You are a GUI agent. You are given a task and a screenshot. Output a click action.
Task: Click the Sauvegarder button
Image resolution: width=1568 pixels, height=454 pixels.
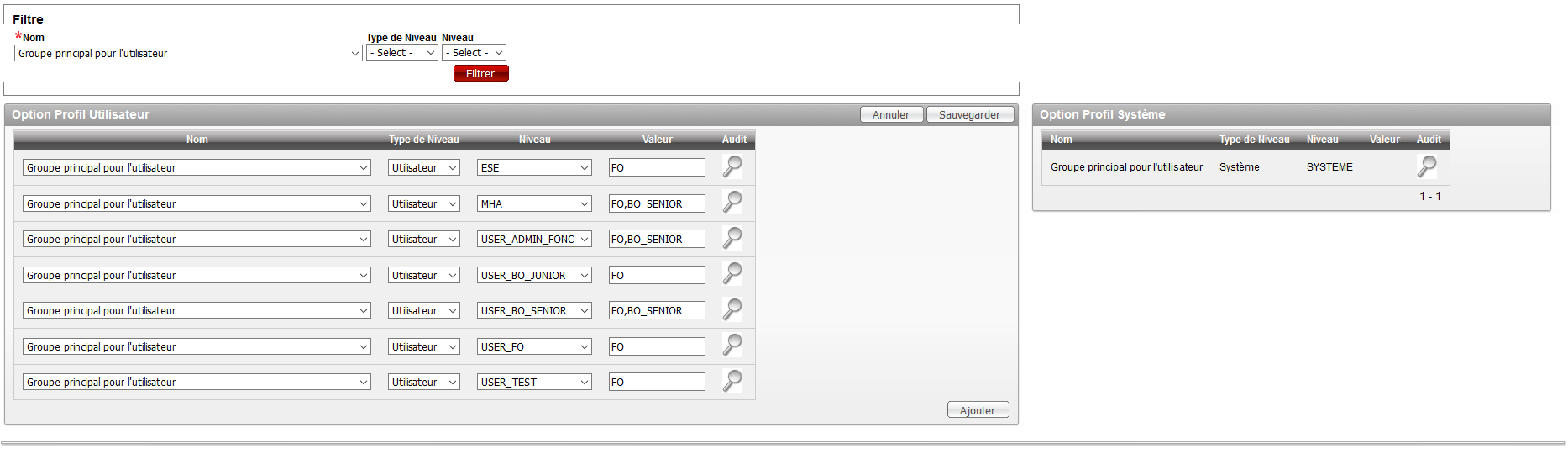tap(969, 115)
